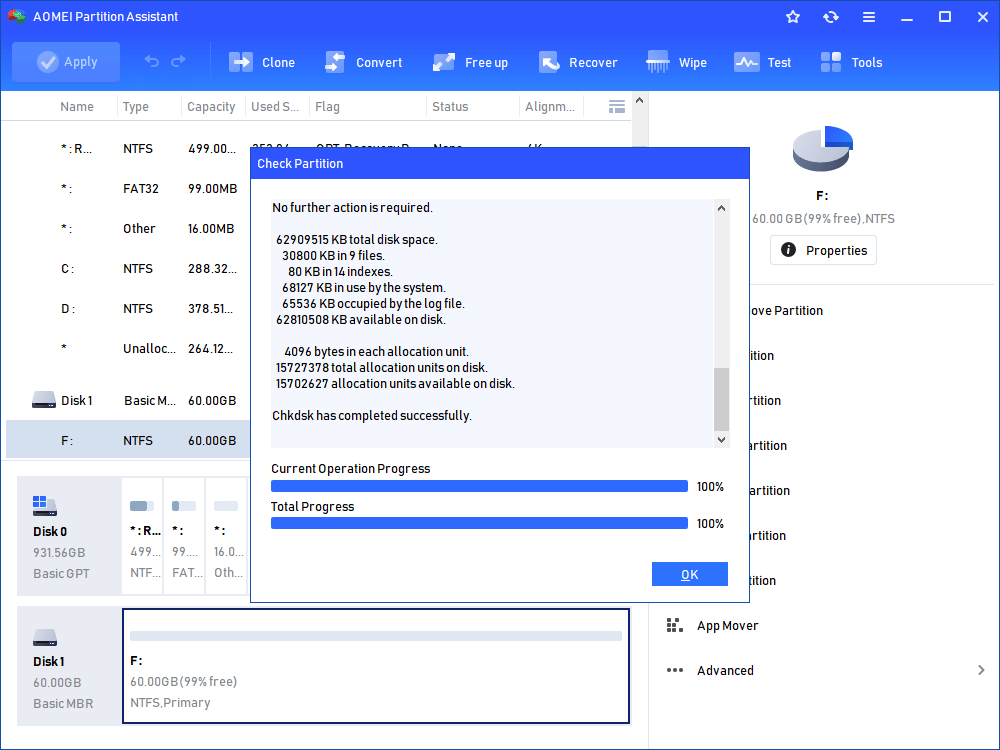The width and height of the screenshot is (1000, 750).
Task: Open the Wipe tool
Action: coord(677,62)
